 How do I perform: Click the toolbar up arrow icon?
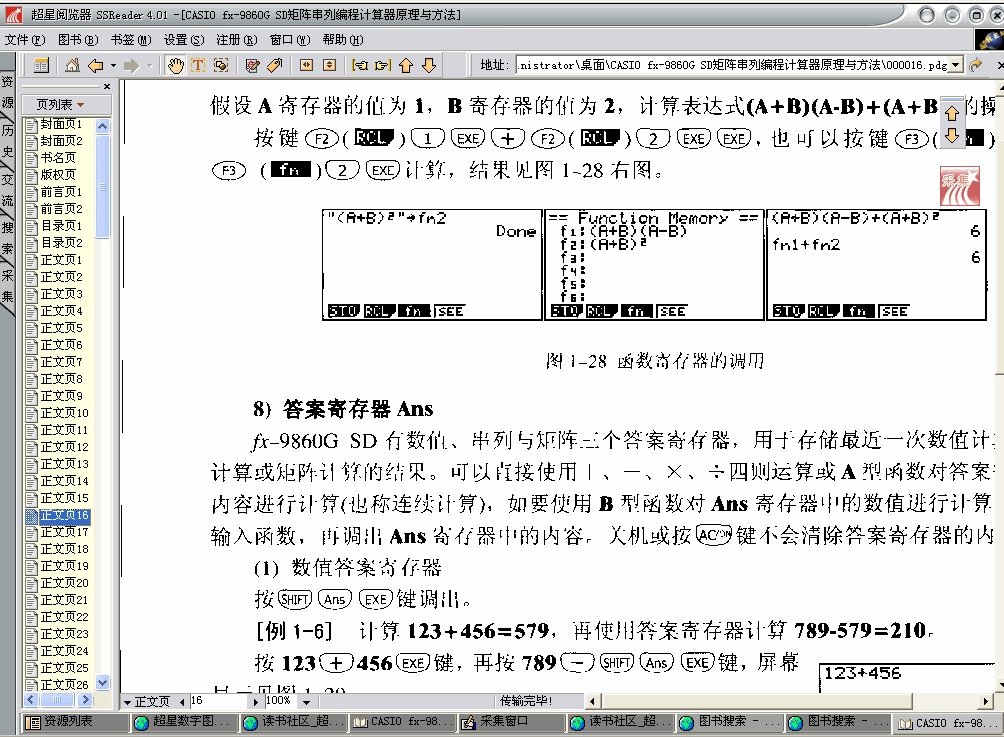point(406,65)
